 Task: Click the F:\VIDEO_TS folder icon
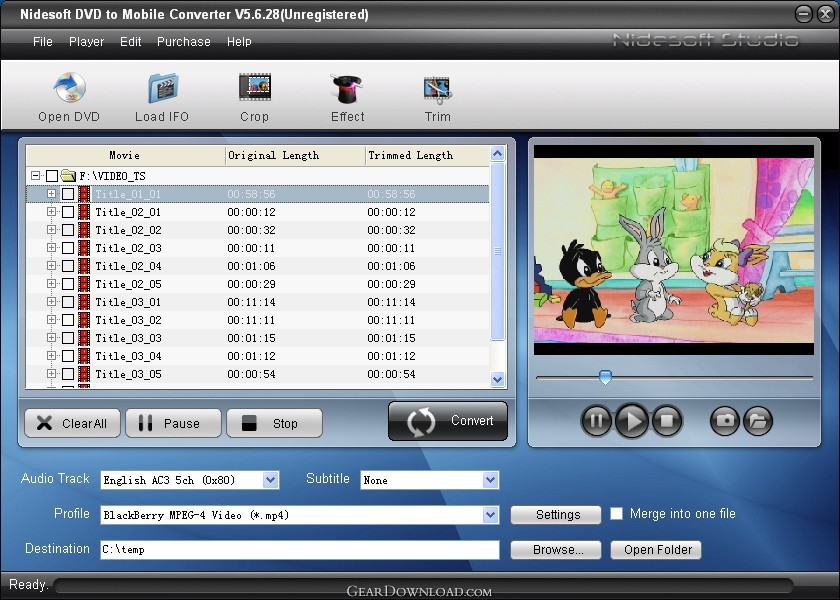click(x=68, y=175)
